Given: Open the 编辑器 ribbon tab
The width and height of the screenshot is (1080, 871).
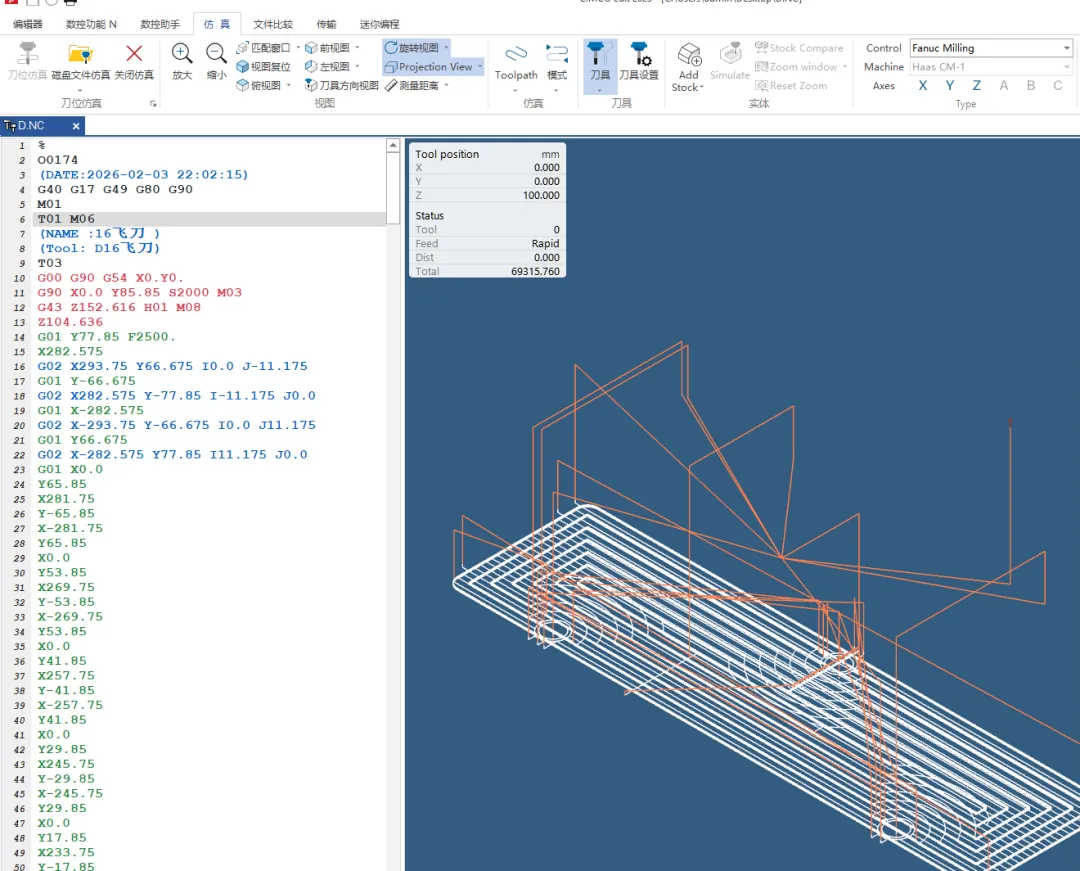Looking at the screenshot, I should click(28, 24).
